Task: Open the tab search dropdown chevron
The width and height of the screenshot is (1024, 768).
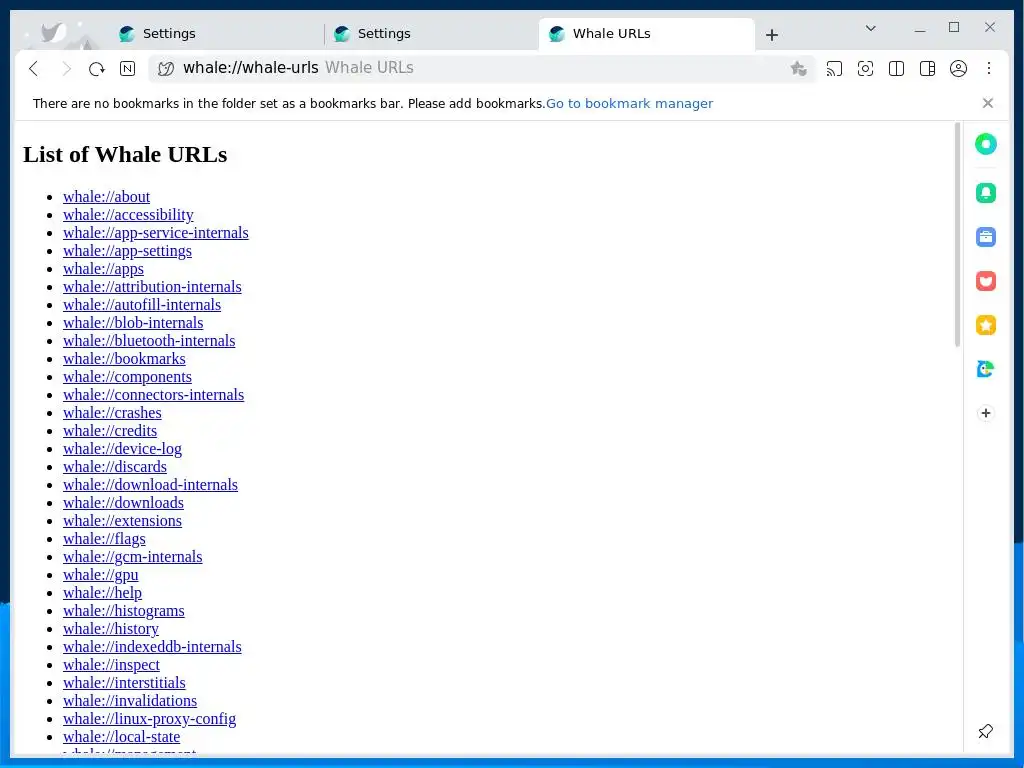Action: pyautogui.click(x=871, y=28)
